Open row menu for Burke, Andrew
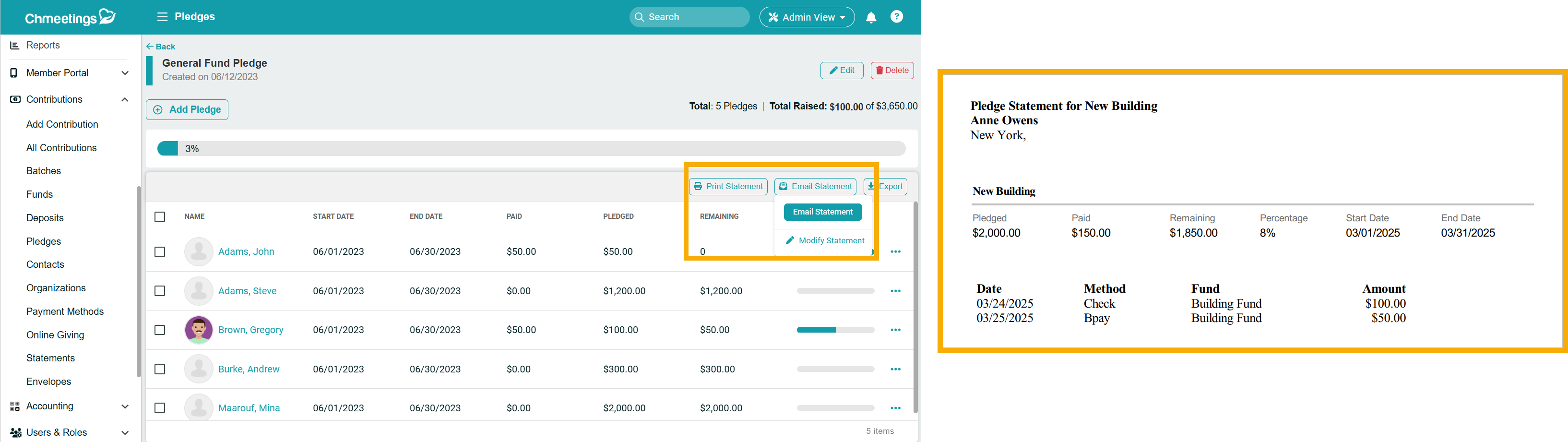Screen dimensions: 1568x442 895,369
